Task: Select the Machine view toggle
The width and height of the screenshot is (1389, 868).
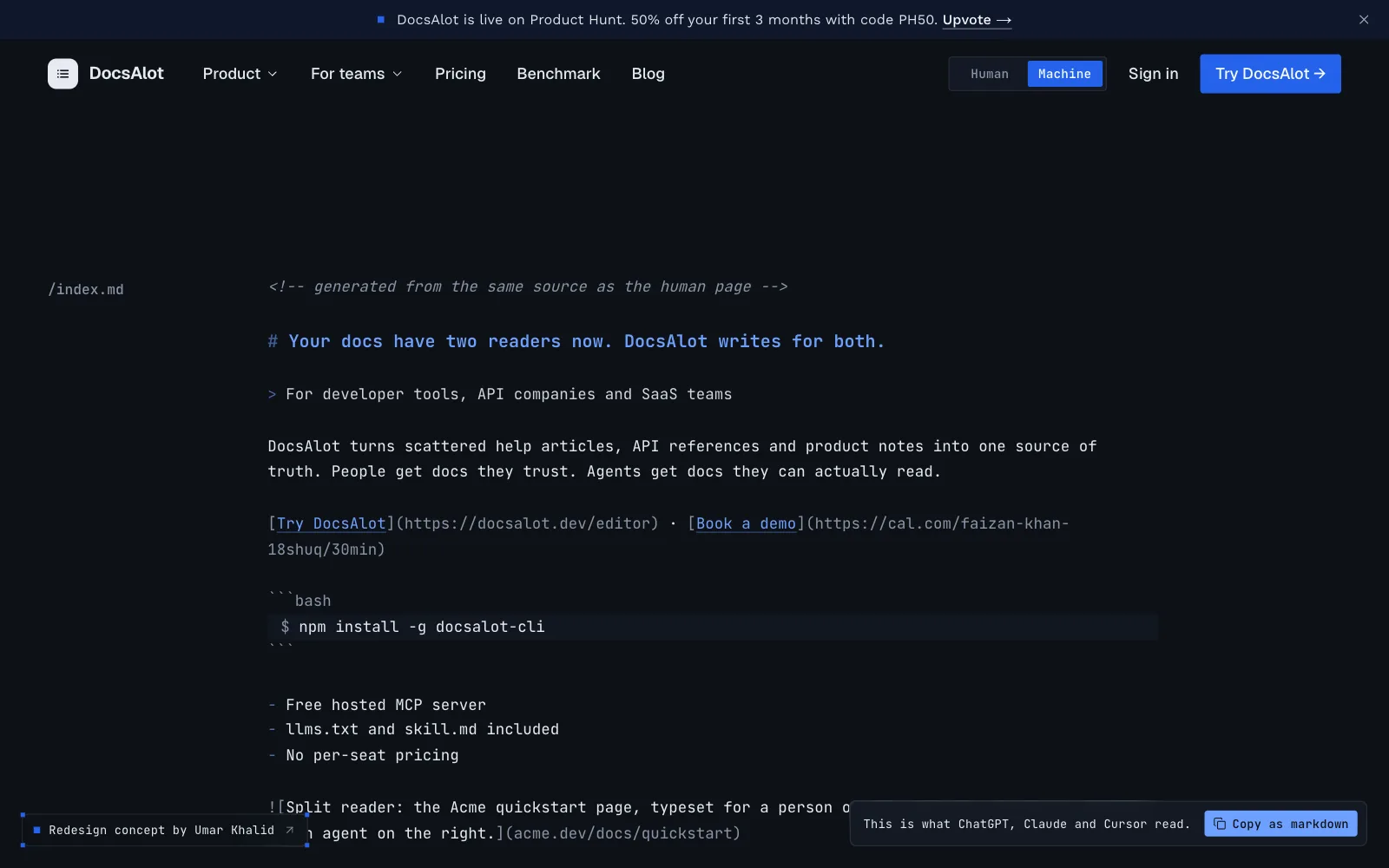Action: pos(1064,74)
